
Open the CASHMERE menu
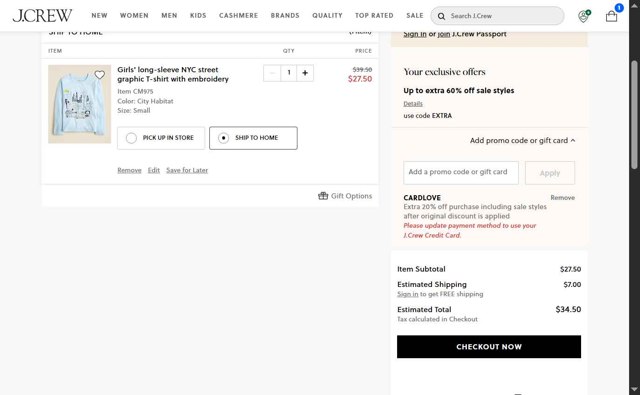click(238, 16)
